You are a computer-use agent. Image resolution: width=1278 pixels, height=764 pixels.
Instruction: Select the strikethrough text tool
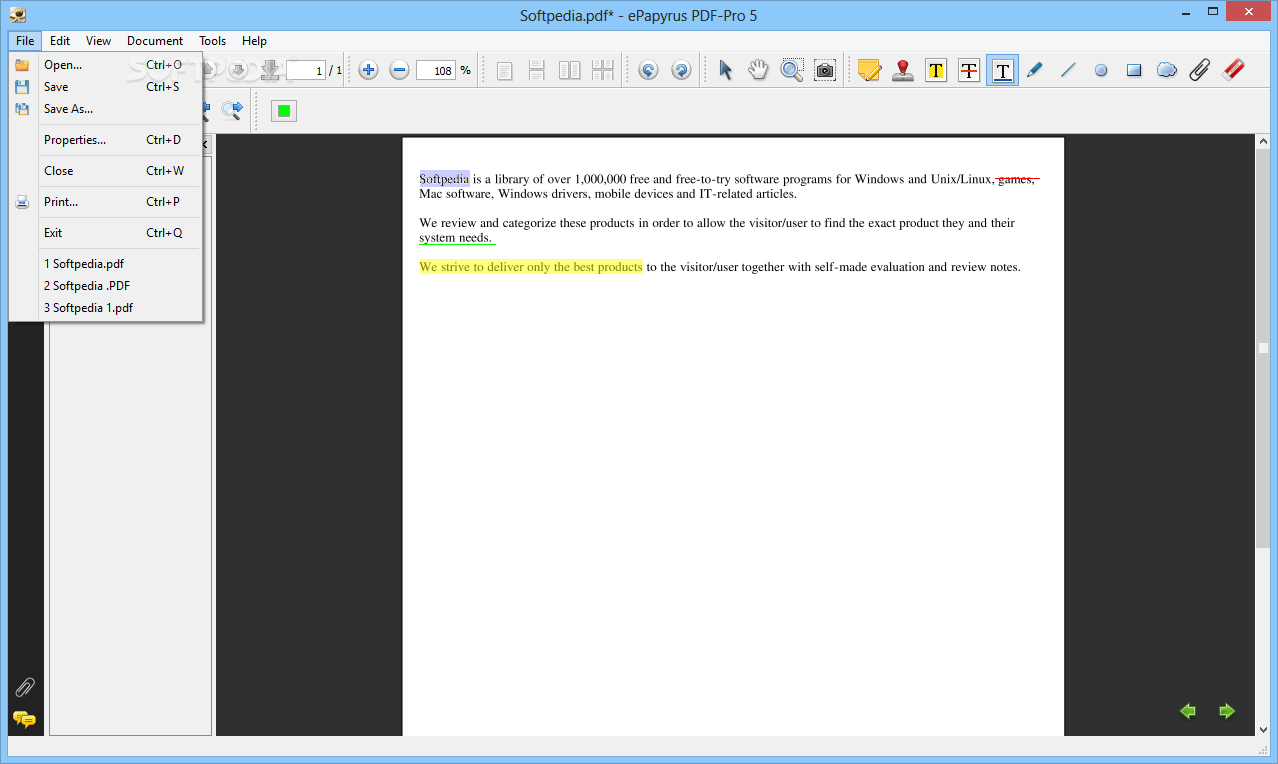tap(969, 70)
